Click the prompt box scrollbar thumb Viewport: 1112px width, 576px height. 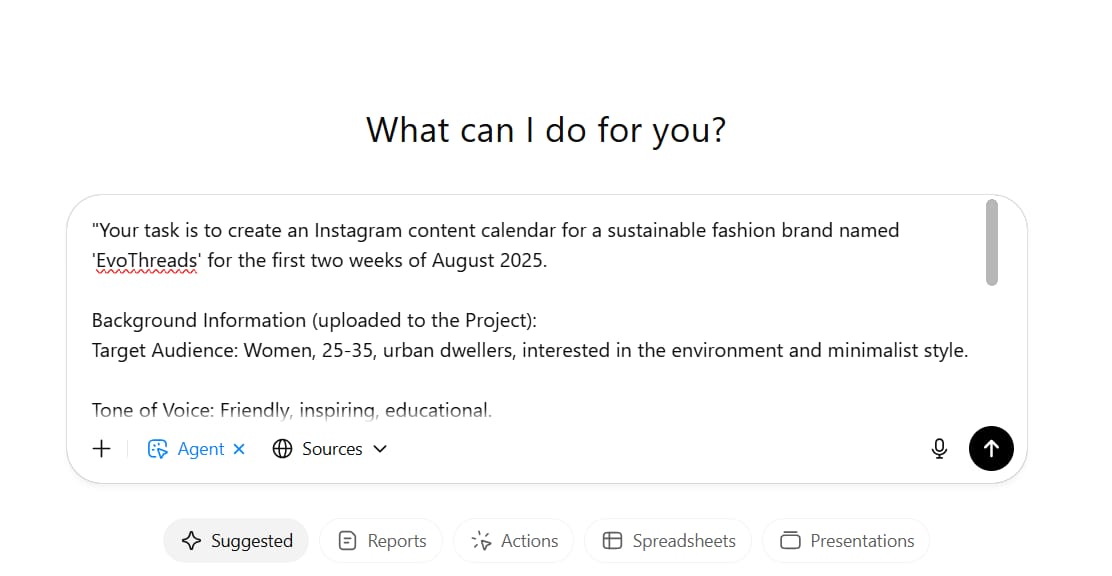(991, 243)
